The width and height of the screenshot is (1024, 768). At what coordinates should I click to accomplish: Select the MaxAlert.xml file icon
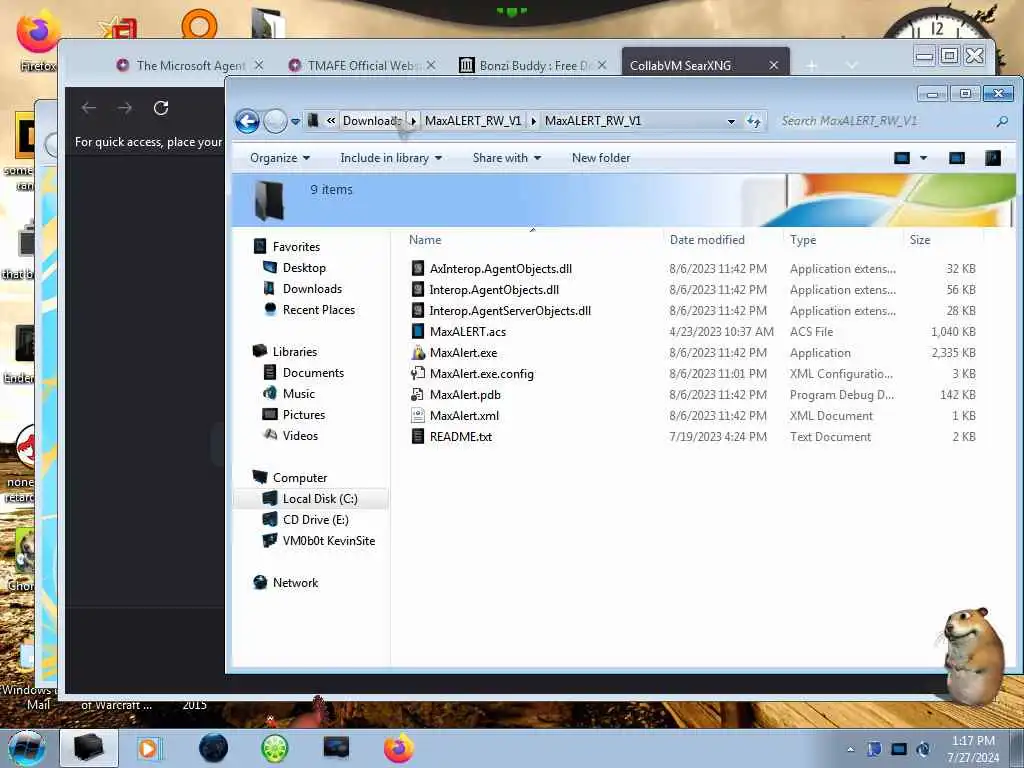[418, 415]
